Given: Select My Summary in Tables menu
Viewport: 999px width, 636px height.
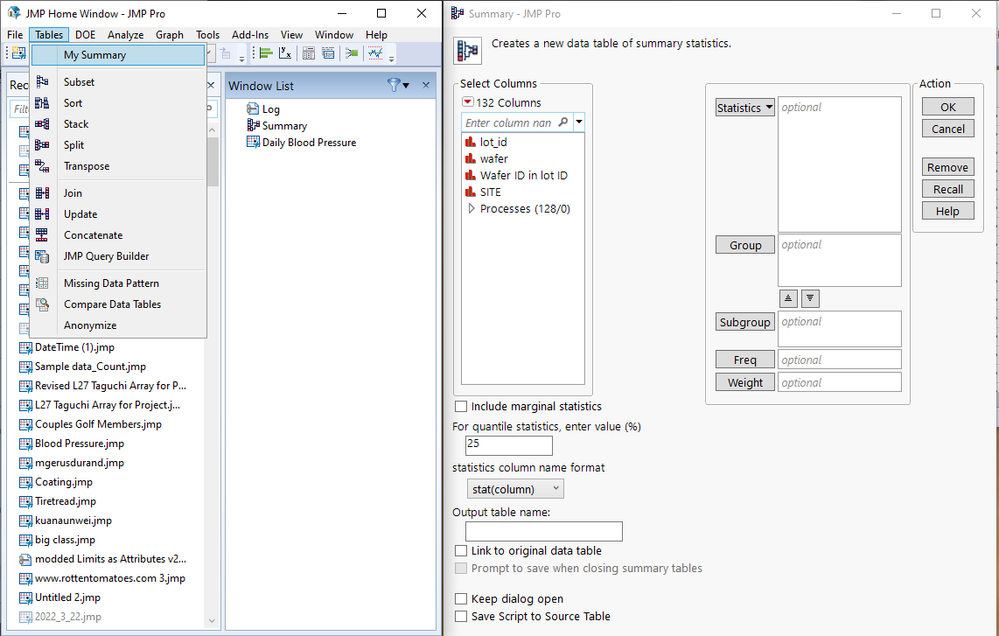Looking at the screenshot, I should point(119,55).
